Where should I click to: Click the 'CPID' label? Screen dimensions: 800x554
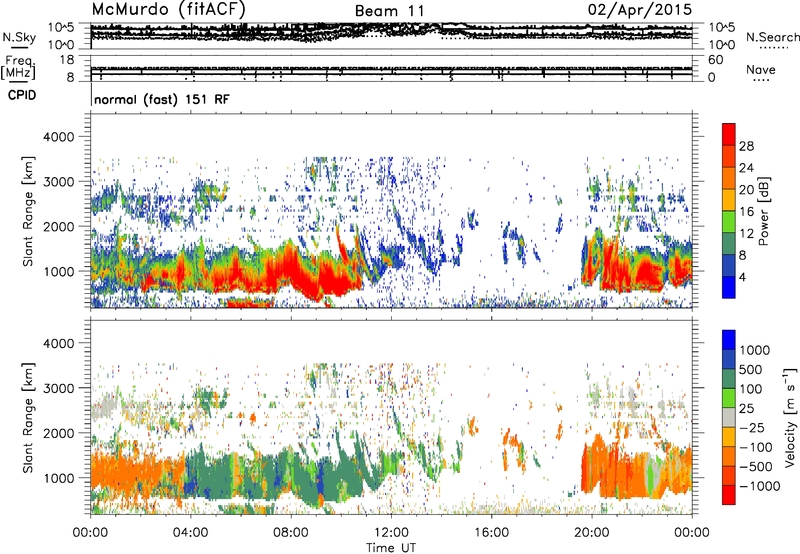(x=22, y=95)
